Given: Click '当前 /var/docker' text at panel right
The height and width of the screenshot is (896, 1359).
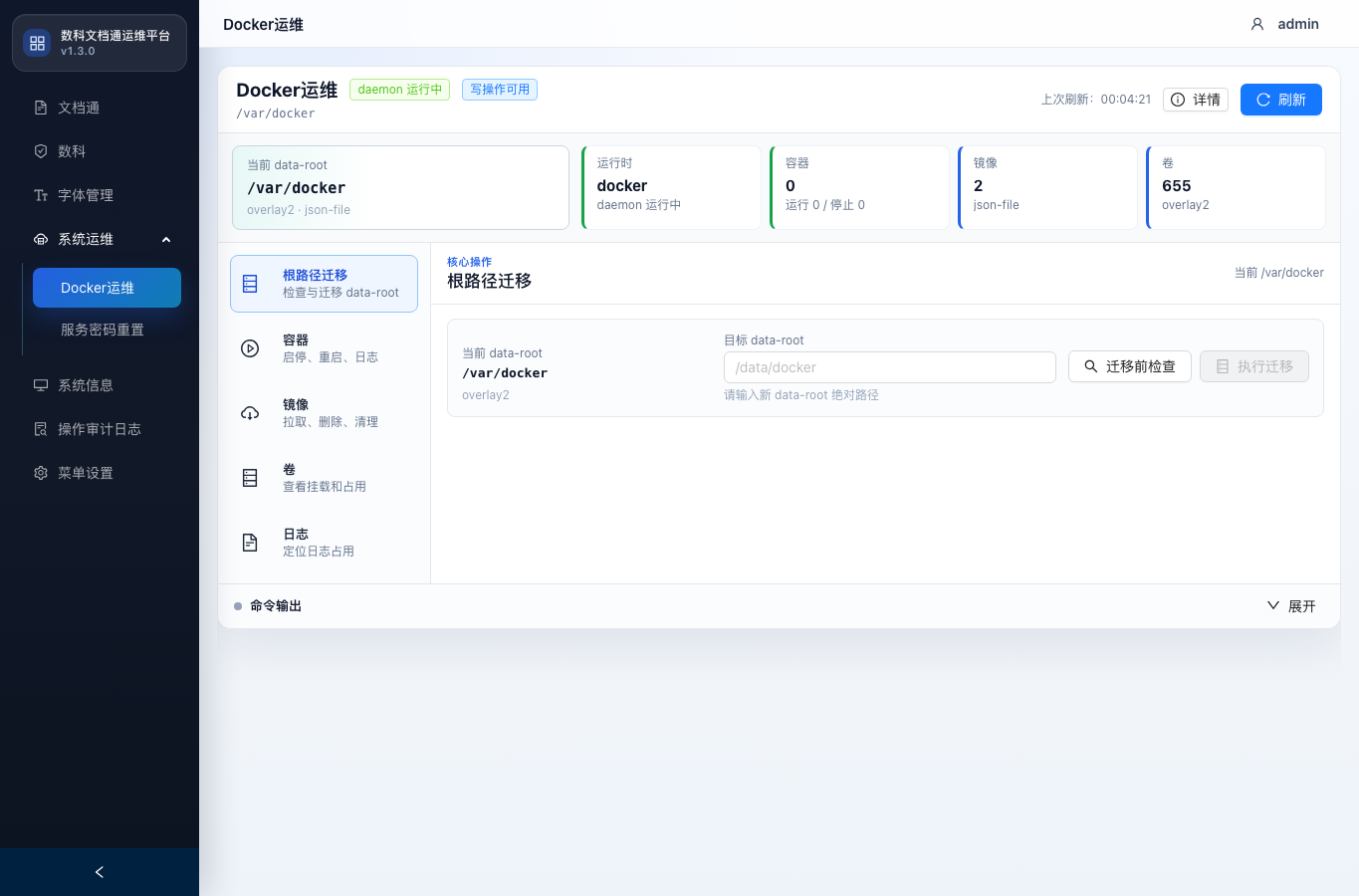Looking at the screenshot, I should pos(1279,273).
